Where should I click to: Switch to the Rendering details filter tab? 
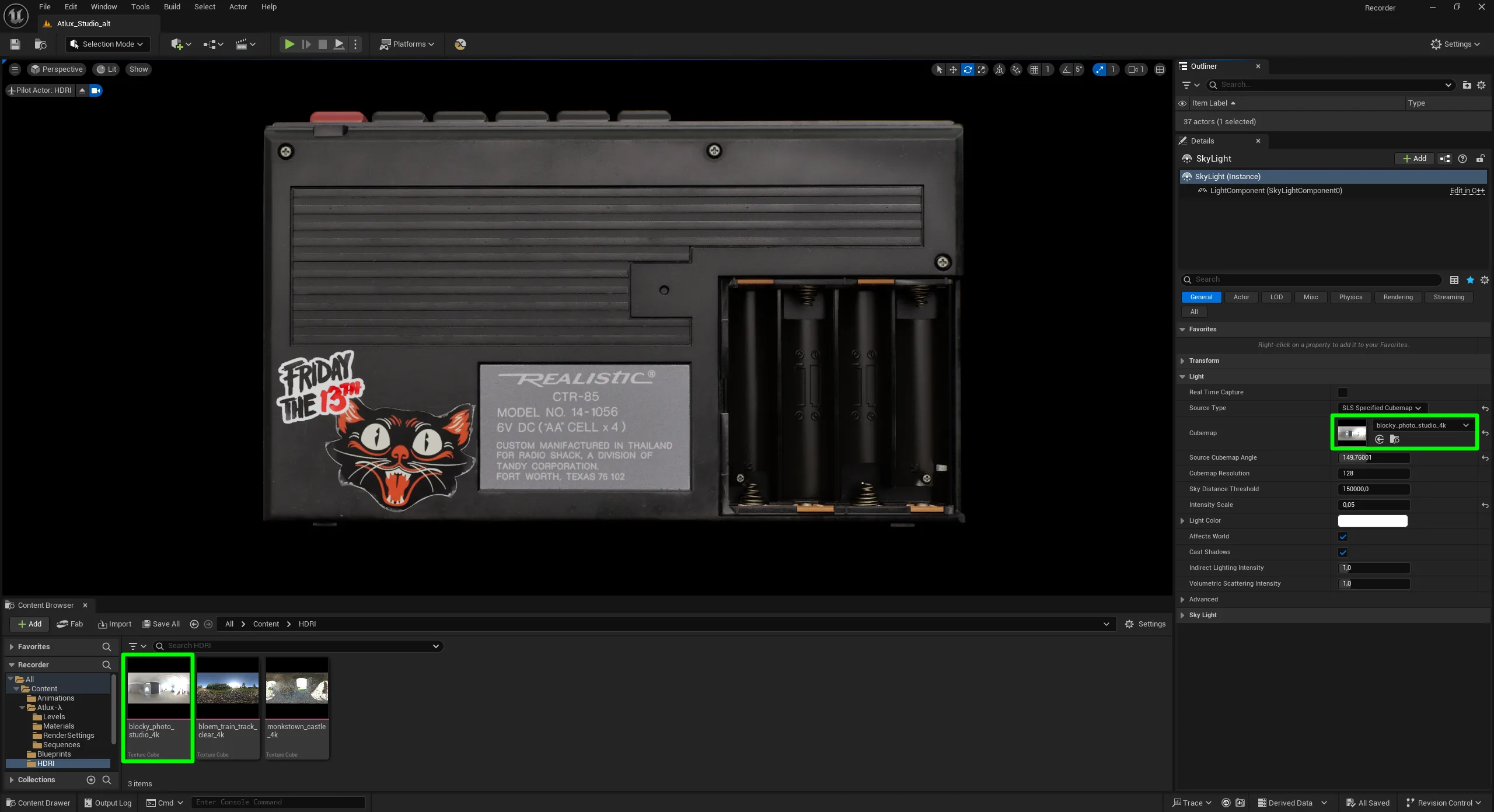[1398, 297]
